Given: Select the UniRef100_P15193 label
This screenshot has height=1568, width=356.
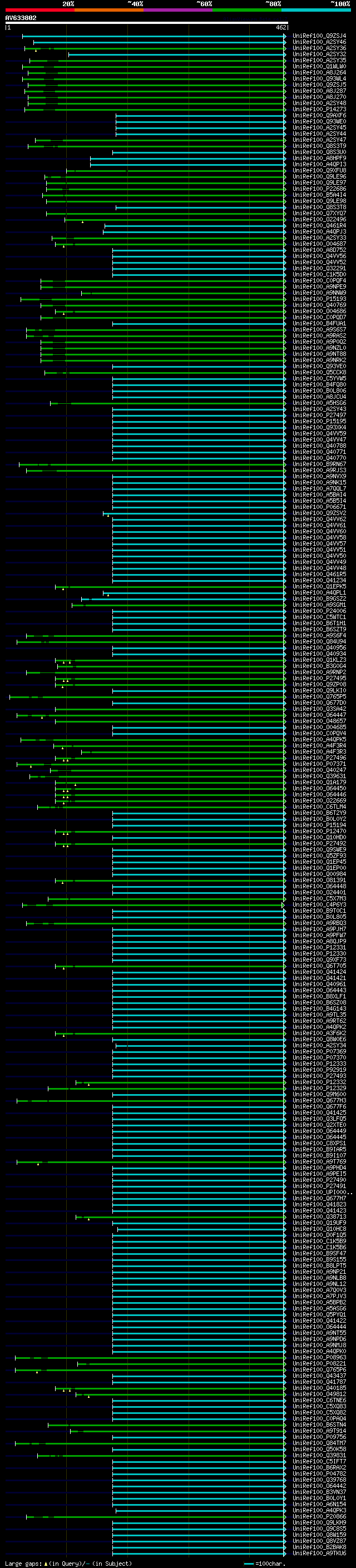Looking at the screenshot, I should pos(319,299).
